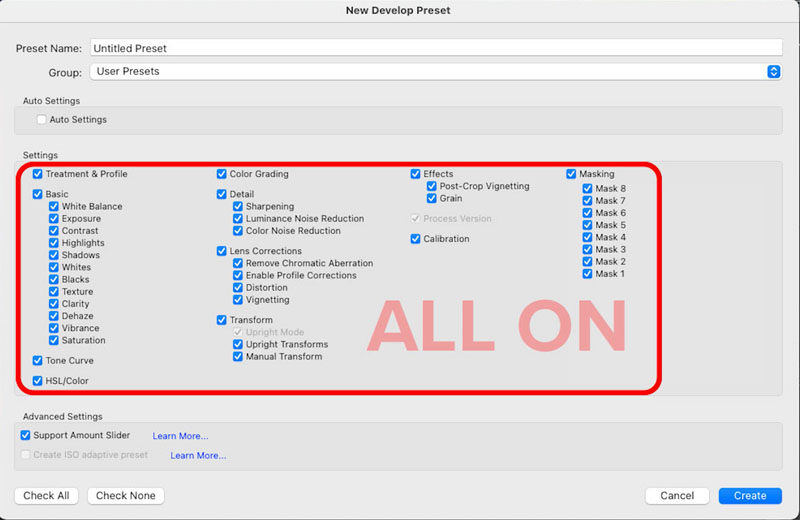
Task: Toggle the Detail group checkbox
Action: (x=221, y=194)
